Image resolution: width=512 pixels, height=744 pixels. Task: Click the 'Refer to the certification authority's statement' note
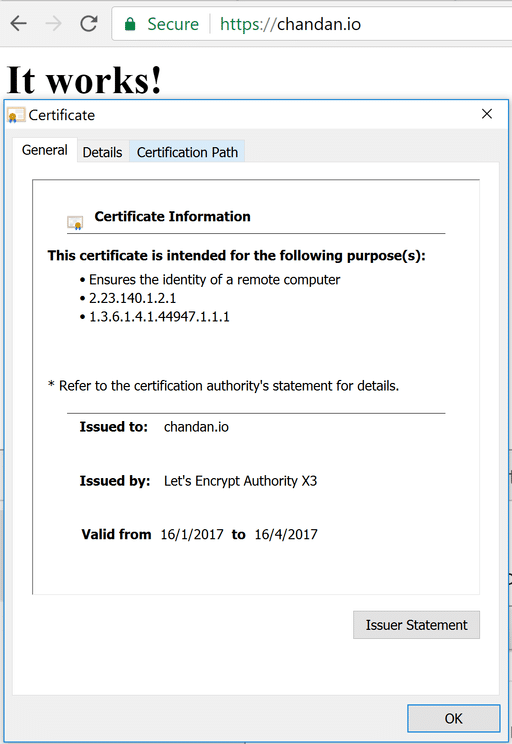tap(223, 386)
